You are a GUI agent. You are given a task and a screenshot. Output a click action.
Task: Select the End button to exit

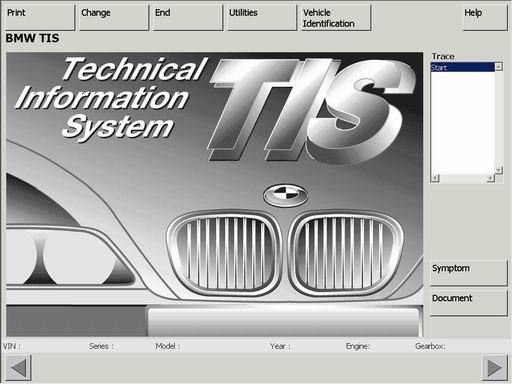point(187,18)
